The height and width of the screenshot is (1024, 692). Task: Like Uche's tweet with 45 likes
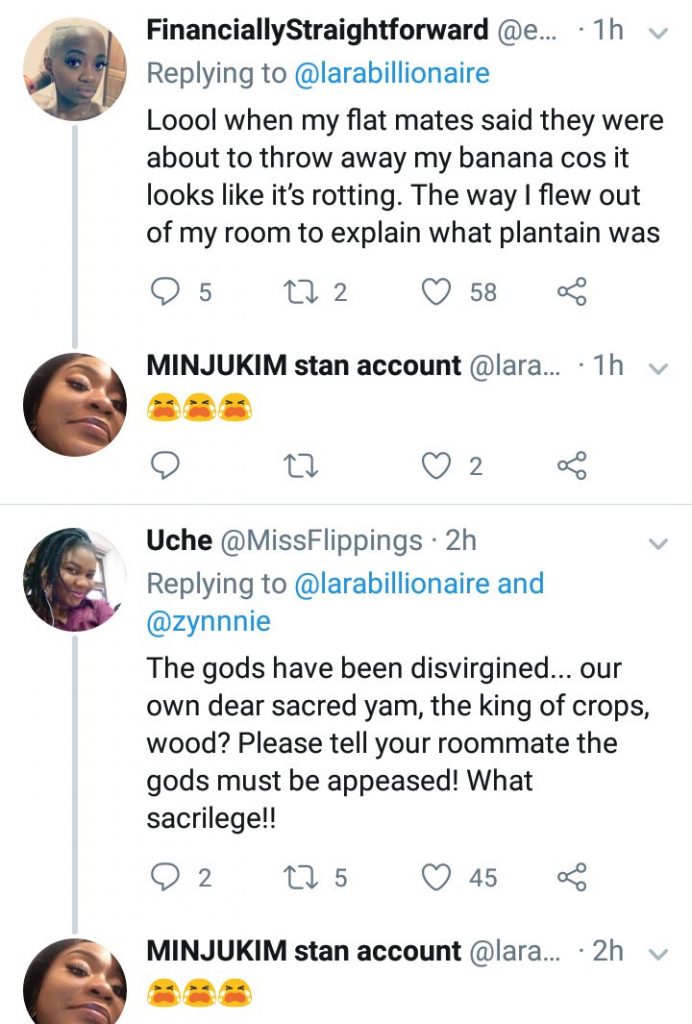point(436,877)
